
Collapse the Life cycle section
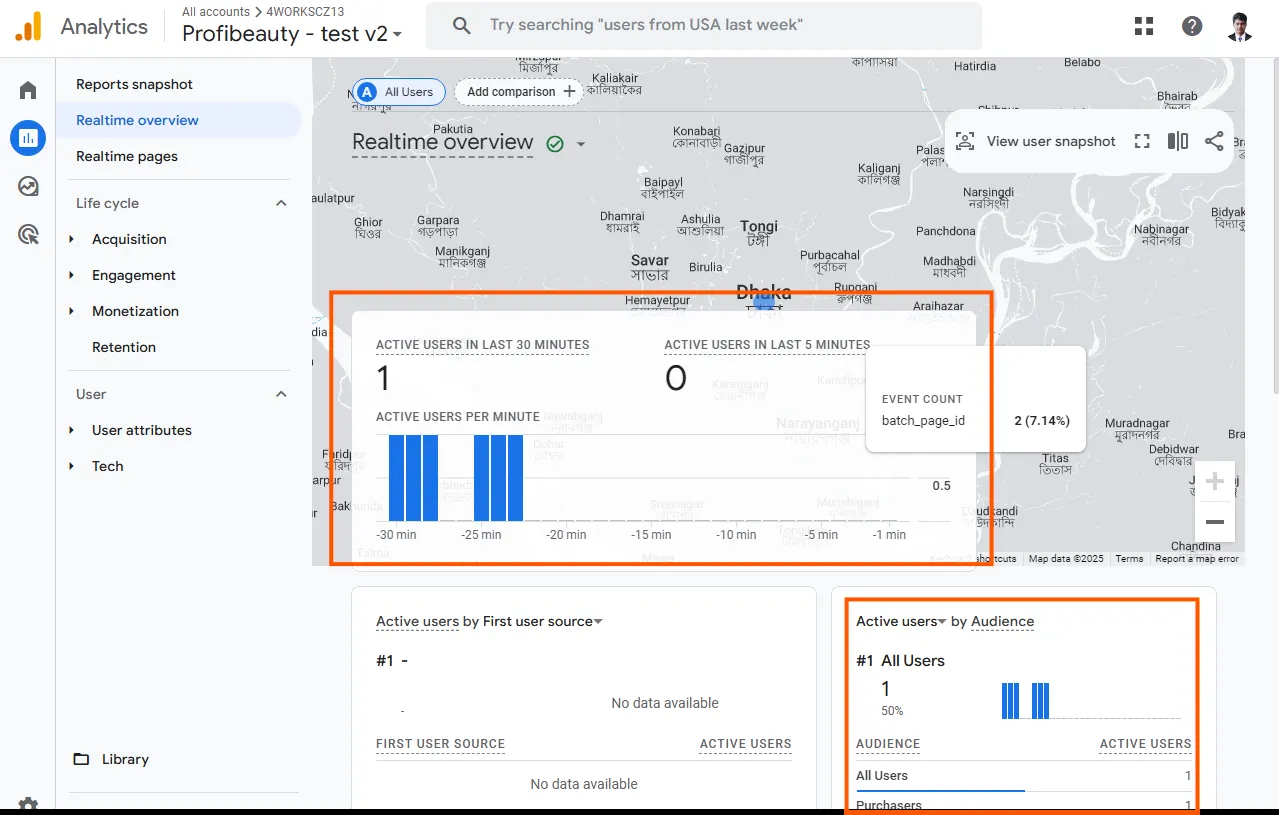[281, 203]
